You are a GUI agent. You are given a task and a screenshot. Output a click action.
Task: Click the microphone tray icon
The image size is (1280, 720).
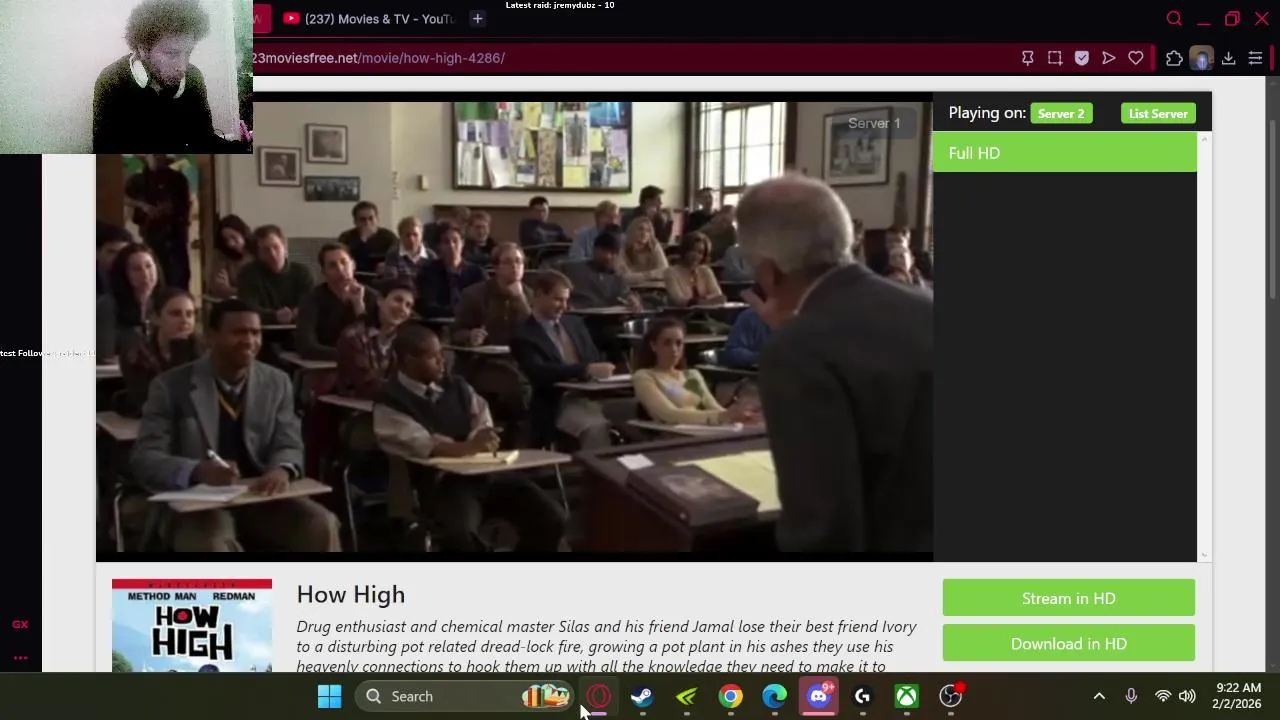click(x=1131, y=696)
